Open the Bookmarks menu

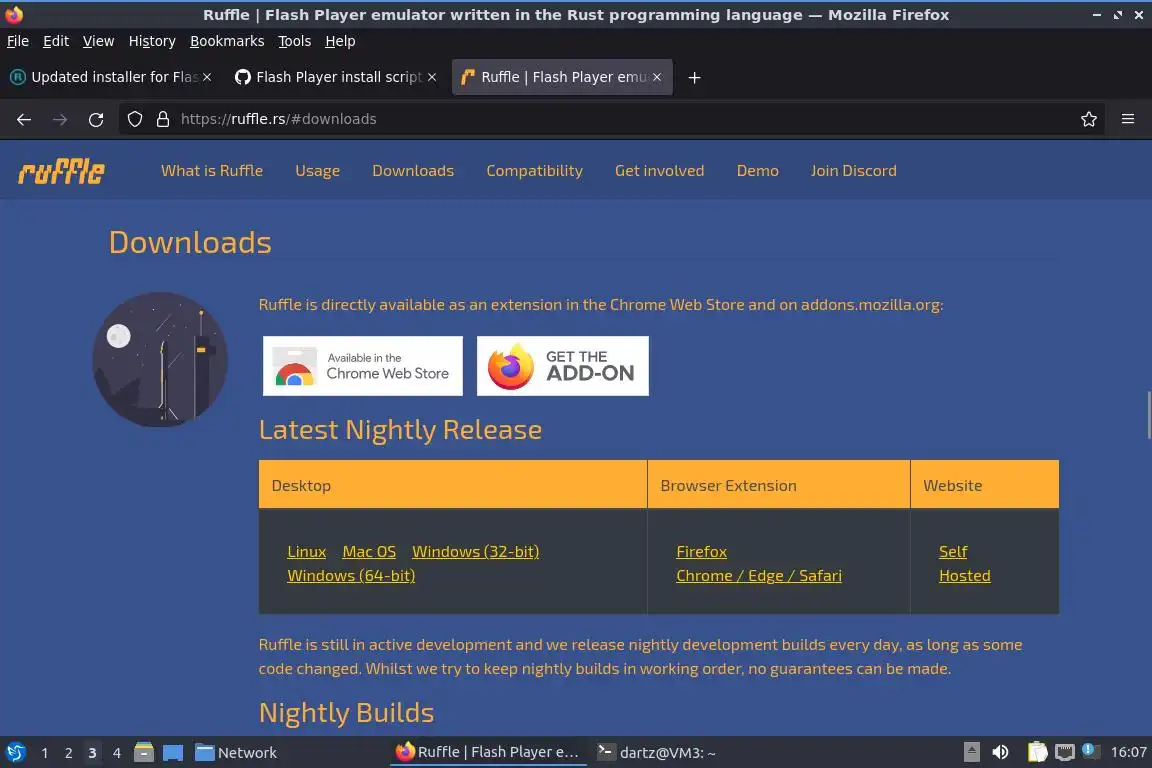[x=227, y=41]
